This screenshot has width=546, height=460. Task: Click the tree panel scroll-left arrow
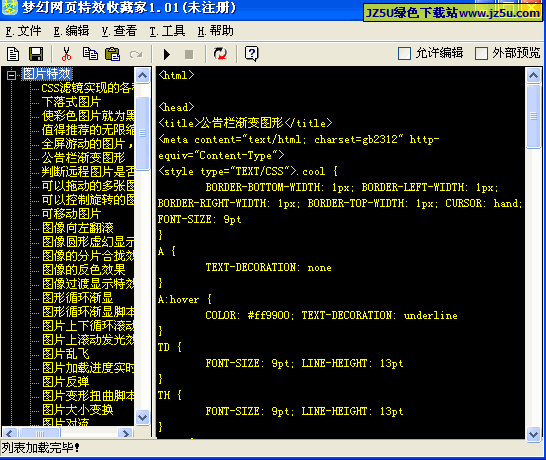(x=9, y=433)
